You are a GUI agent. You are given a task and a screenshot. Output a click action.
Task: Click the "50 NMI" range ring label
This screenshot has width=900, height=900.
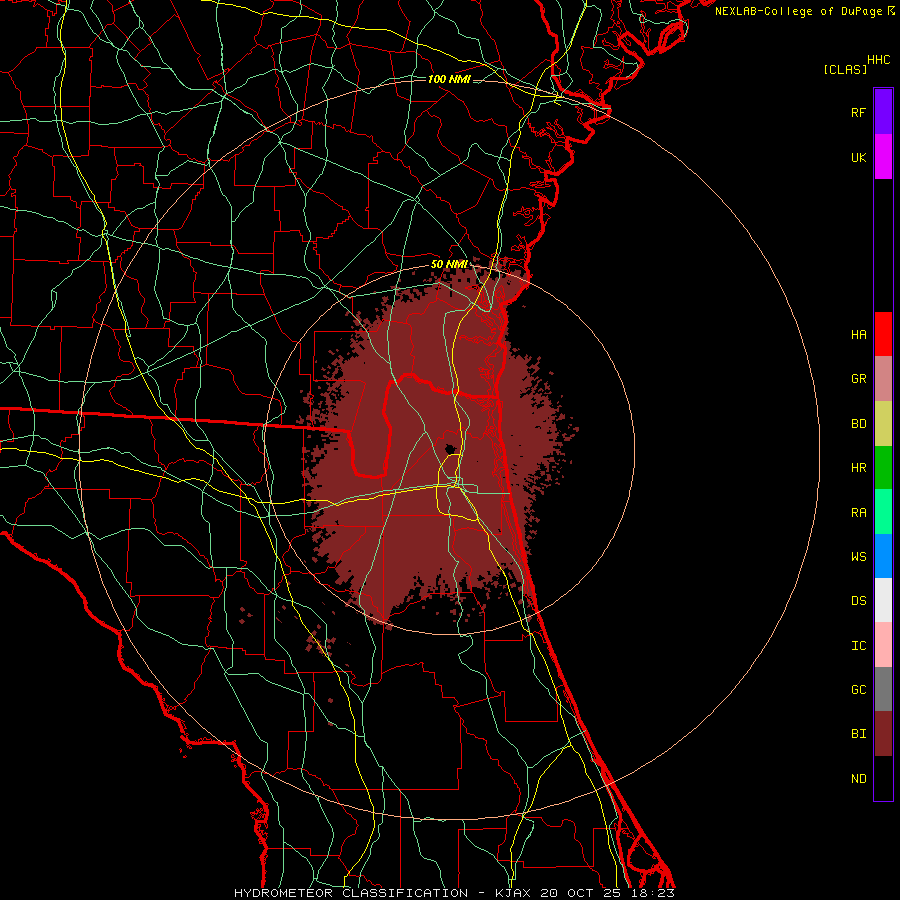click(449, 264)
